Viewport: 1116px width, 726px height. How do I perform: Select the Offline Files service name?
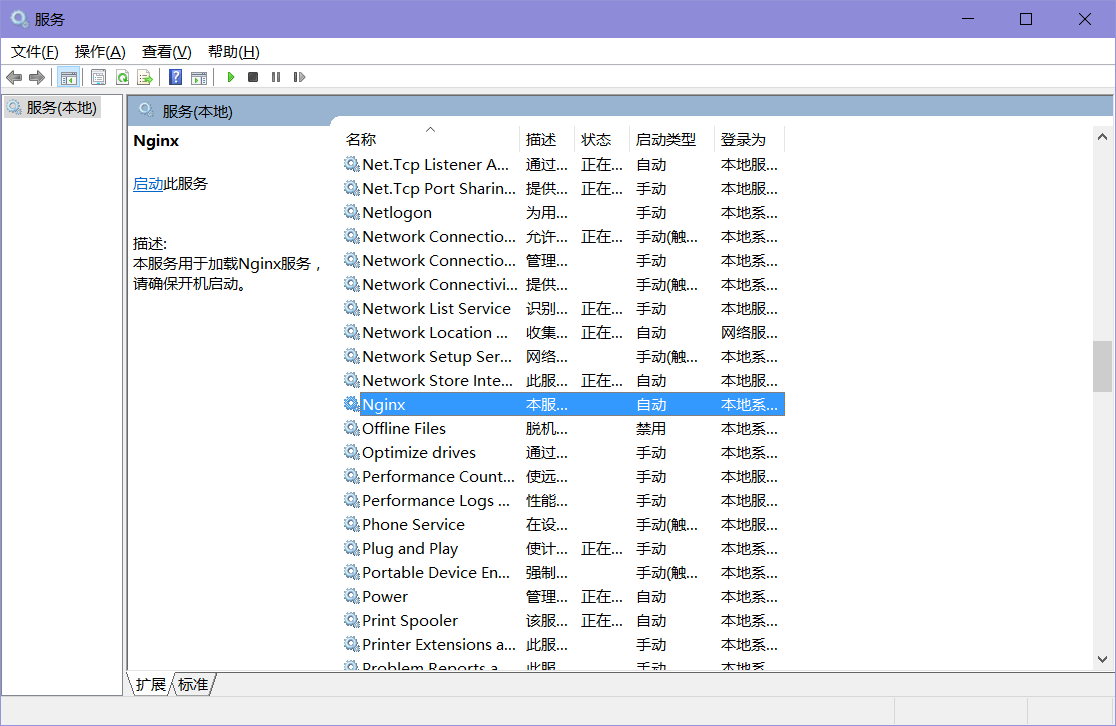[x=404, y=428]
